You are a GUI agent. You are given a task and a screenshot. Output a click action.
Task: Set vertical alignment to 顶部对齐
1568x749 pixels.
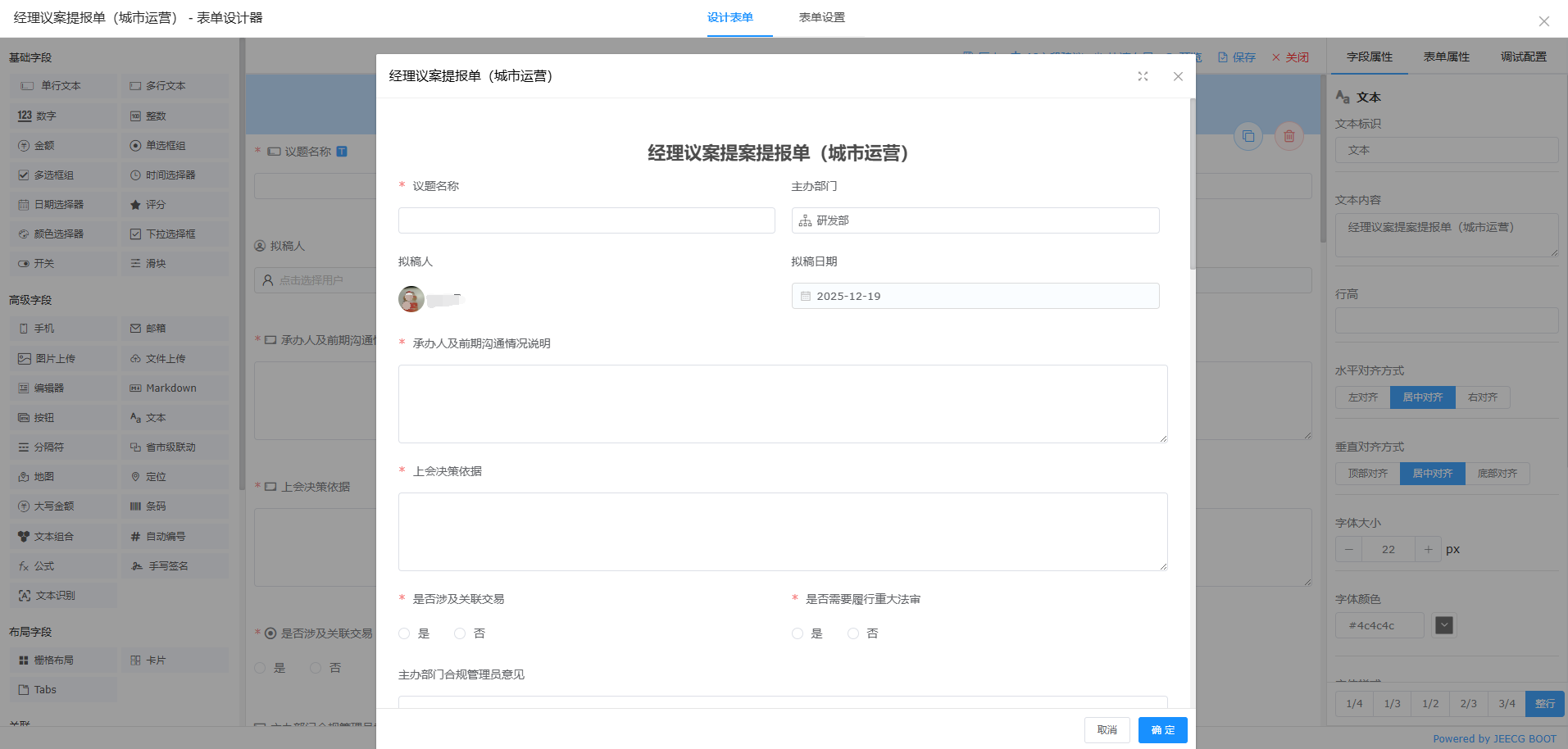1368,474
